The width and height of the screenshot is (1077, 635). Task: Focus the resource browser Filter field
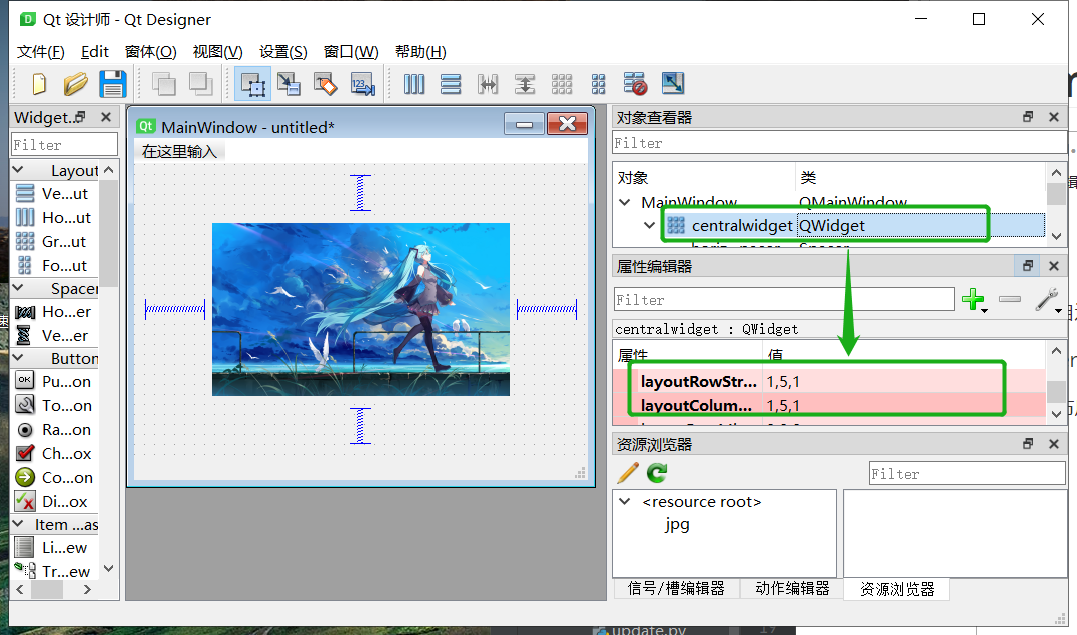[967, 474]
